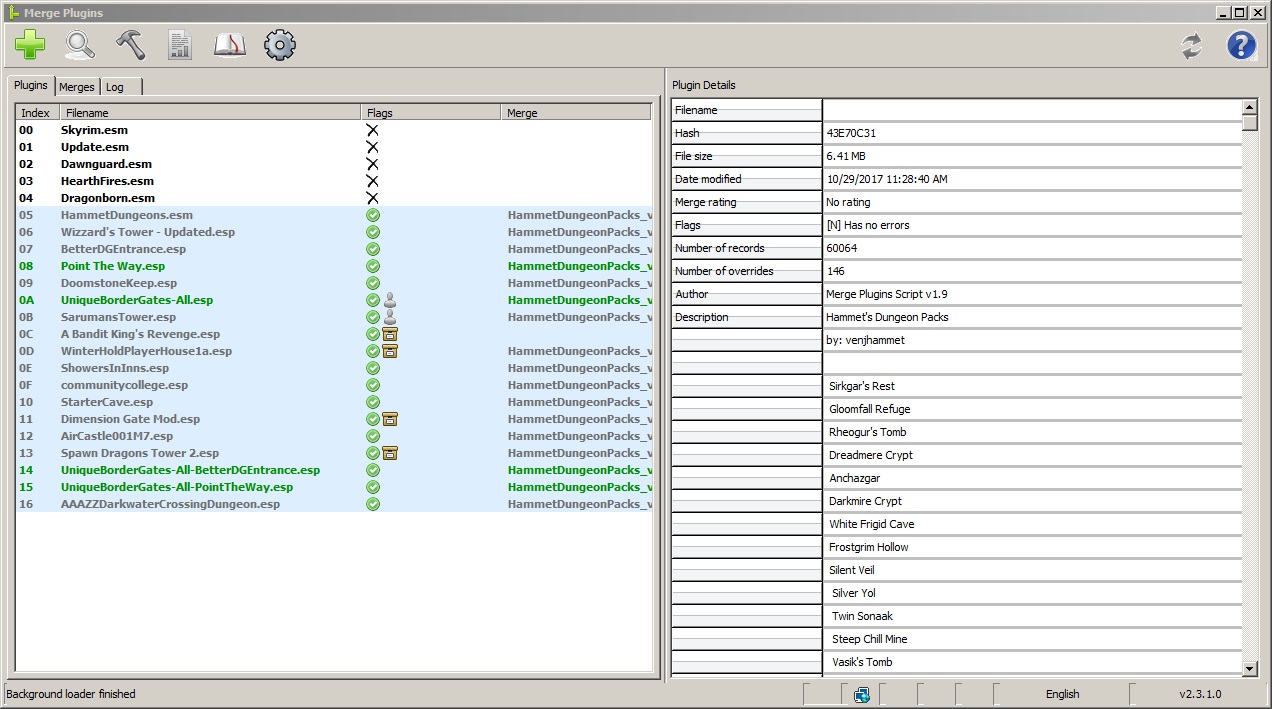Click archive box flag for A Bandit King's Revenge.esp
1272x709 pixels.
(x=390, y=334)
